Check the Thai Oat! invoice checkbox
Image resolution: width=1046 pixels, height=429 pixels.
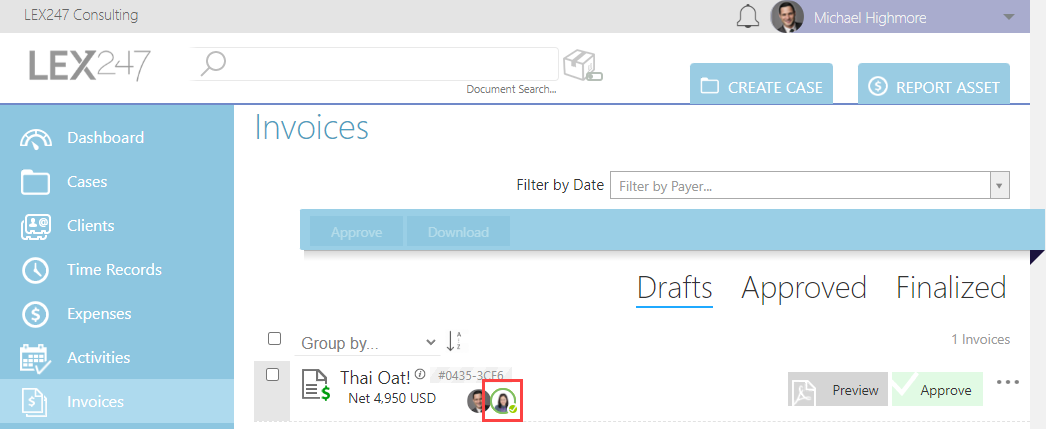[x=272, y=375]
